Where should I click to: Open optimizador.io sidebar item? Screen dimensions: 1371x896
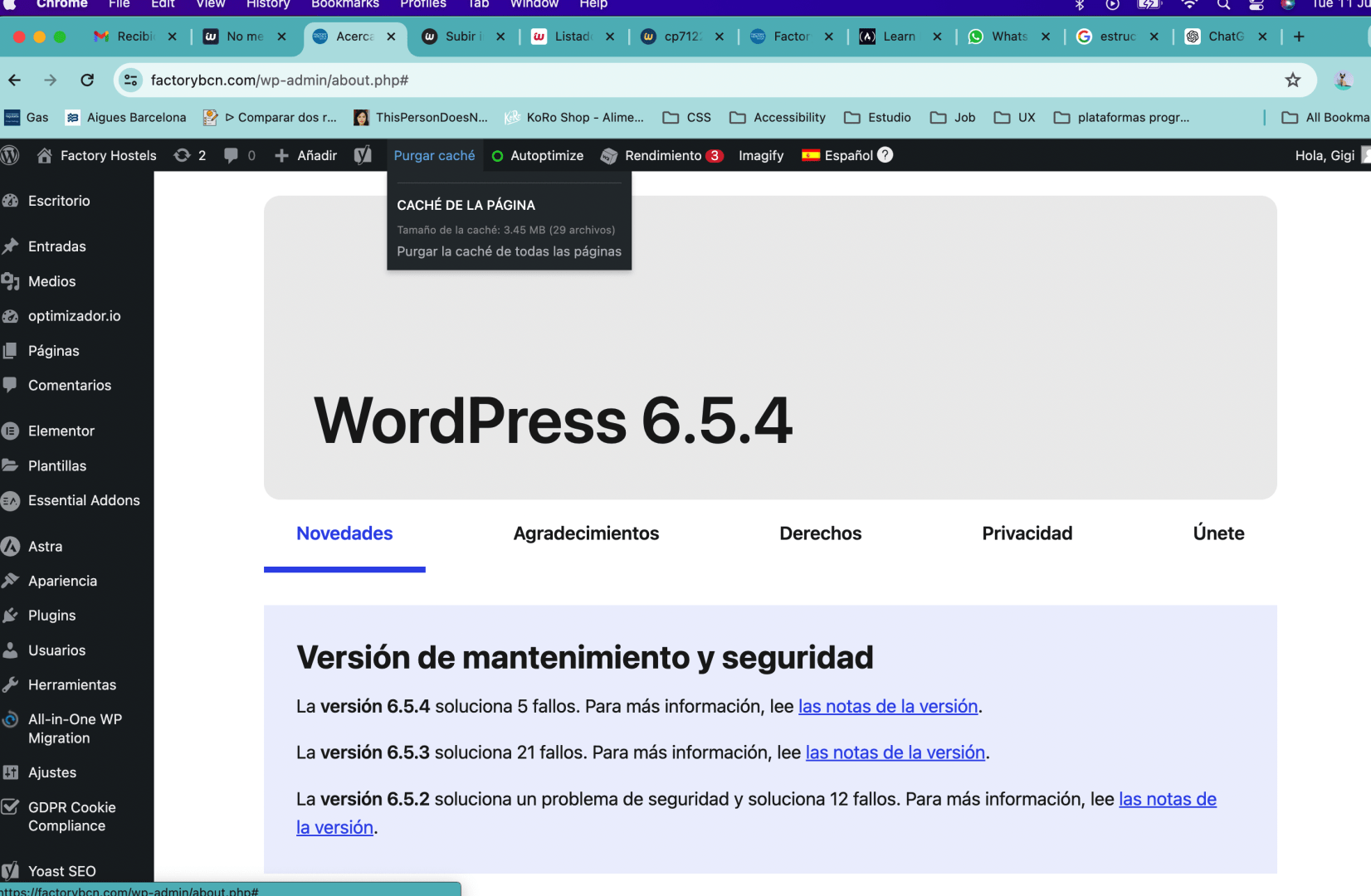coord(76,316)
